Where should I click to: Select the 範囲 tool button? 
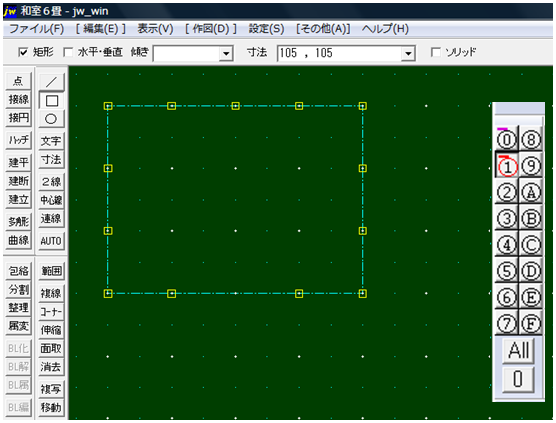pyautogui.click(x=51, y=271)
